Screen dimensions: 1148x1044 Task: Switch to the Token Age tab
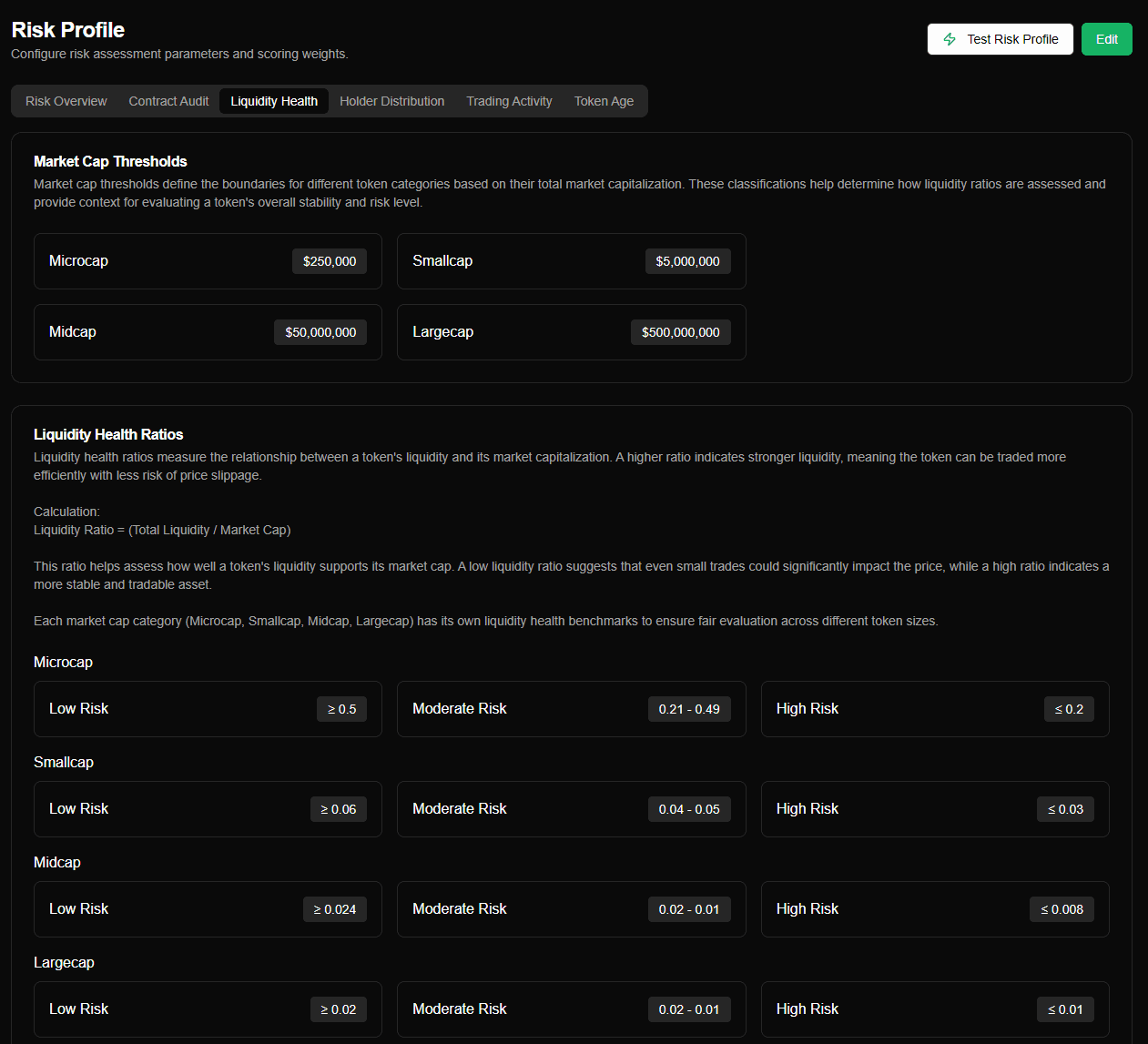604,101
